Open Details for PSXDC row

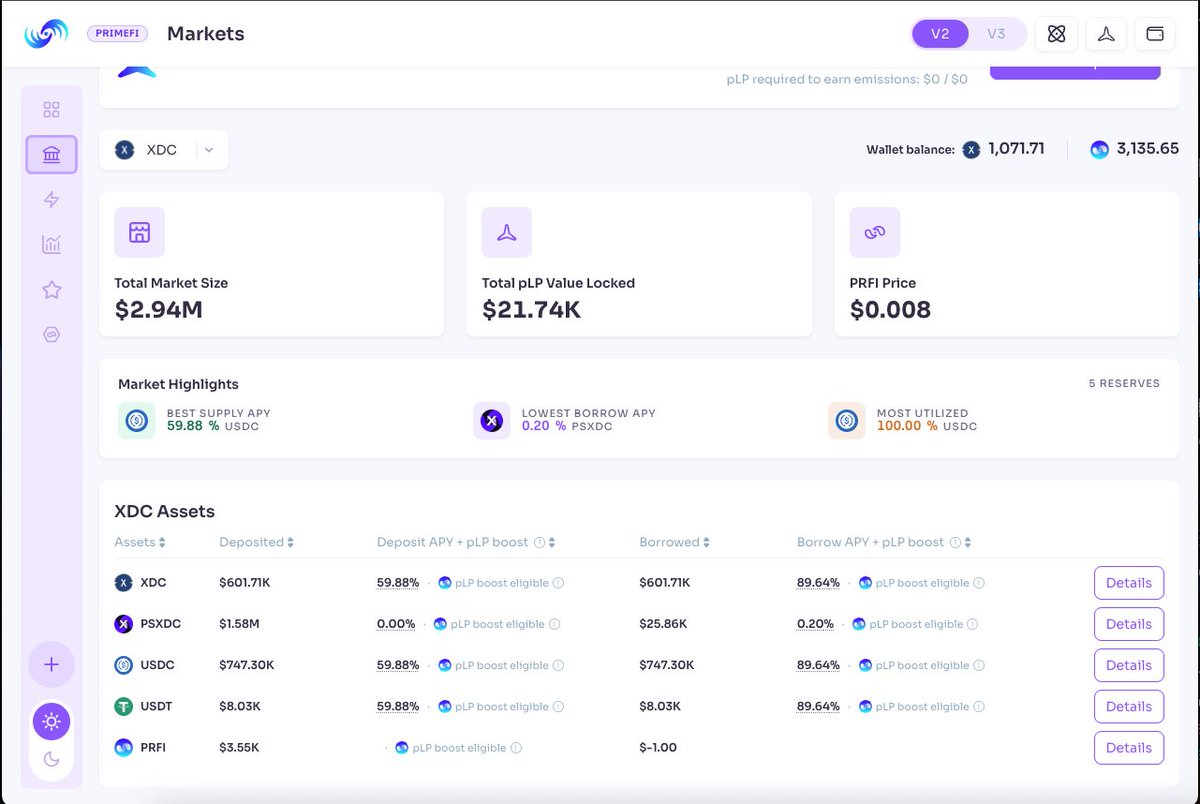point(1129,624)
